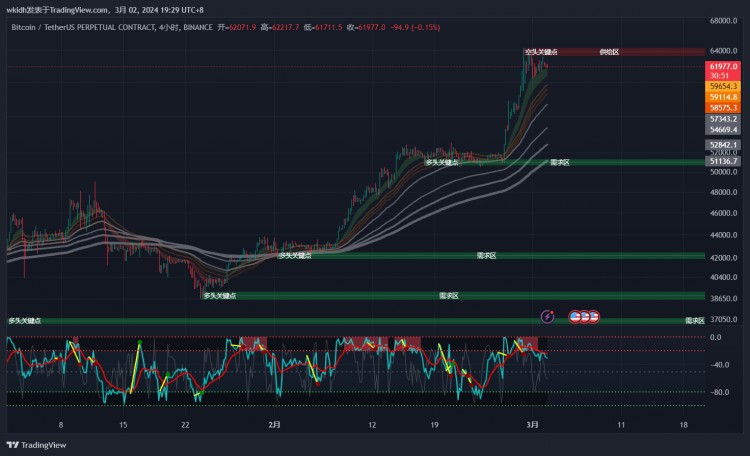Click the BINANCE exchange label
Image resolution: width=750 pixels, height=456 pixels.
click(x=198, y=27)
